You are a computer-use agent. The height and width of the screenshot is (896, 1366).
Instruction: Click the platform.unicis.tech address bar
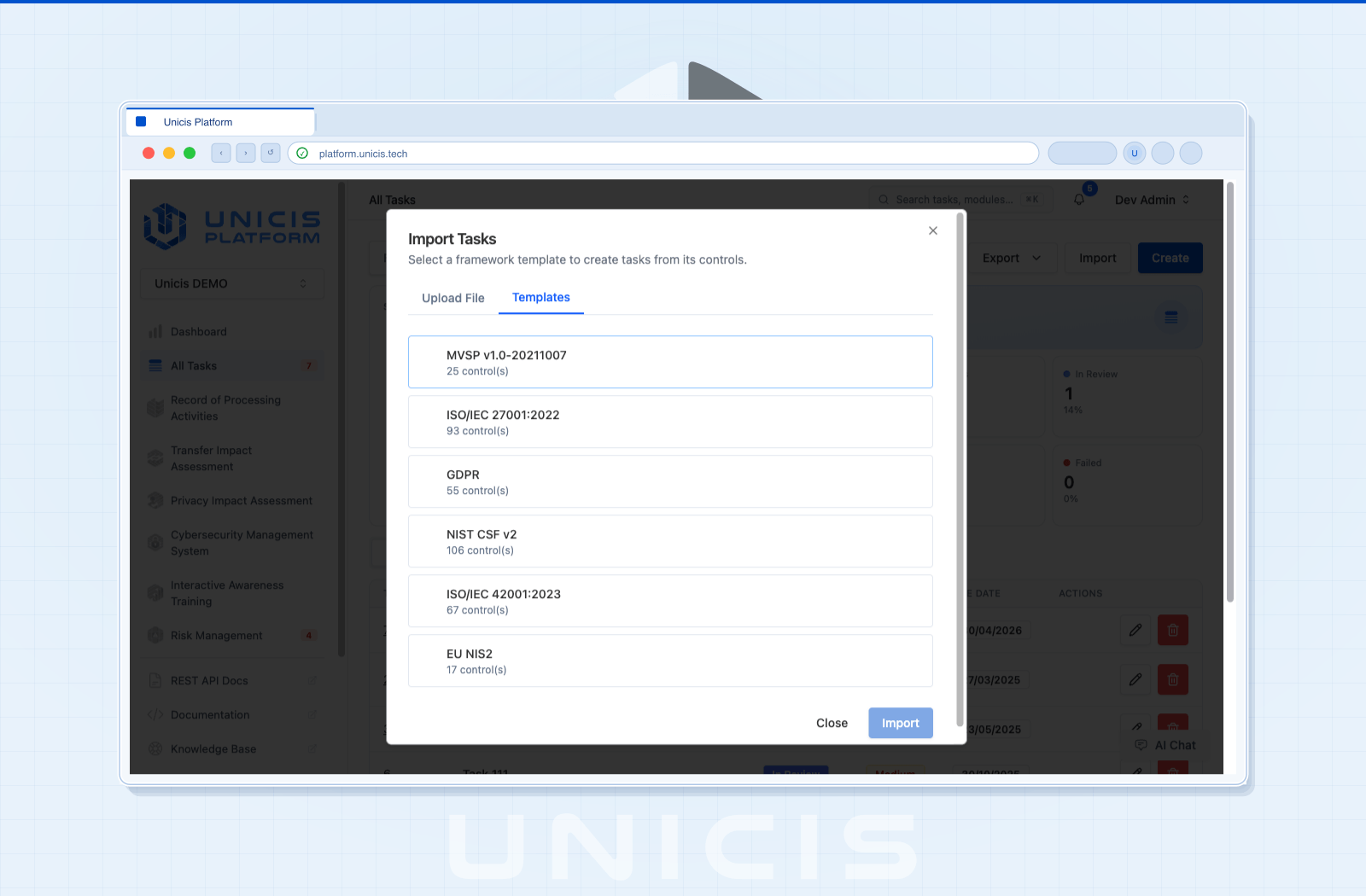[x=663, y=154]
